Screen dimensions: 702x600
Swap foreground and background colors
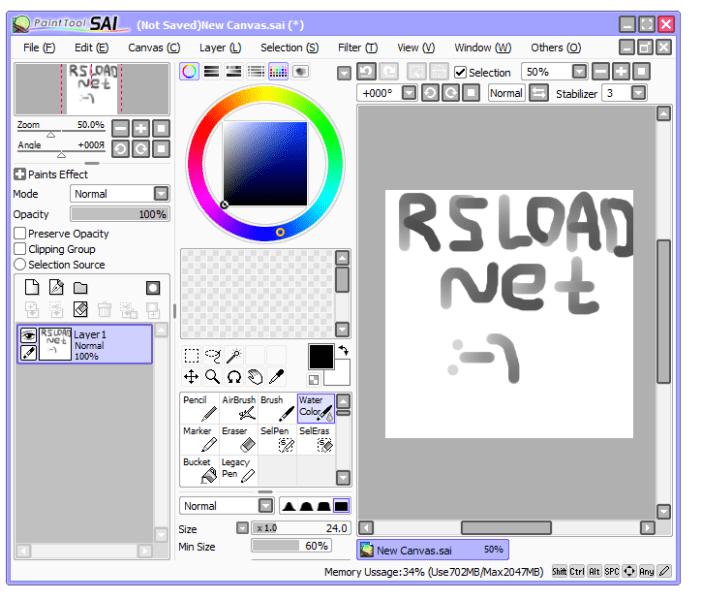pyautogui.click(x=343, y=350)
